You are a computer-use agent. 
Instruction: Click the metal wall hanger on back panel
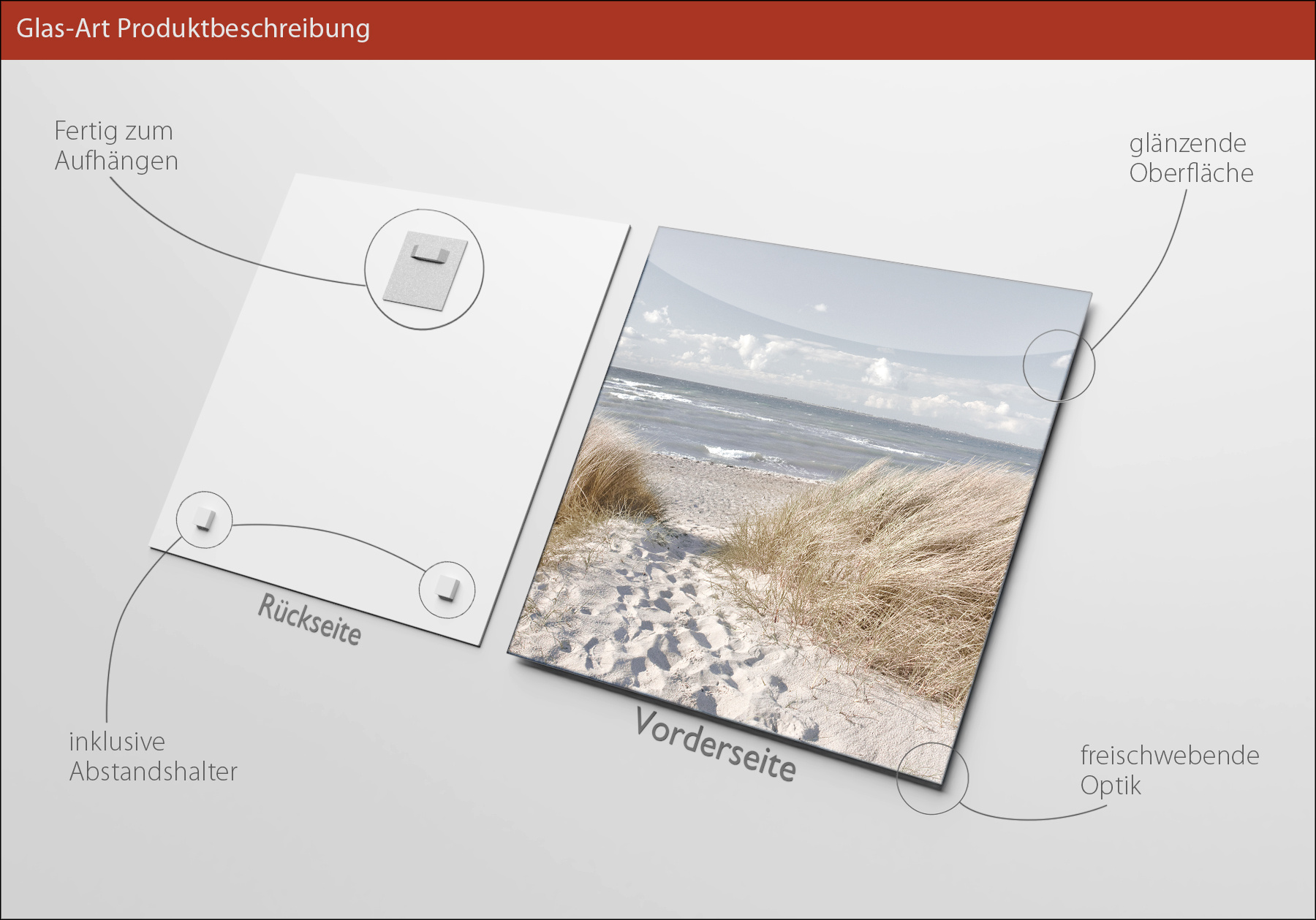(x=426, y=271)
